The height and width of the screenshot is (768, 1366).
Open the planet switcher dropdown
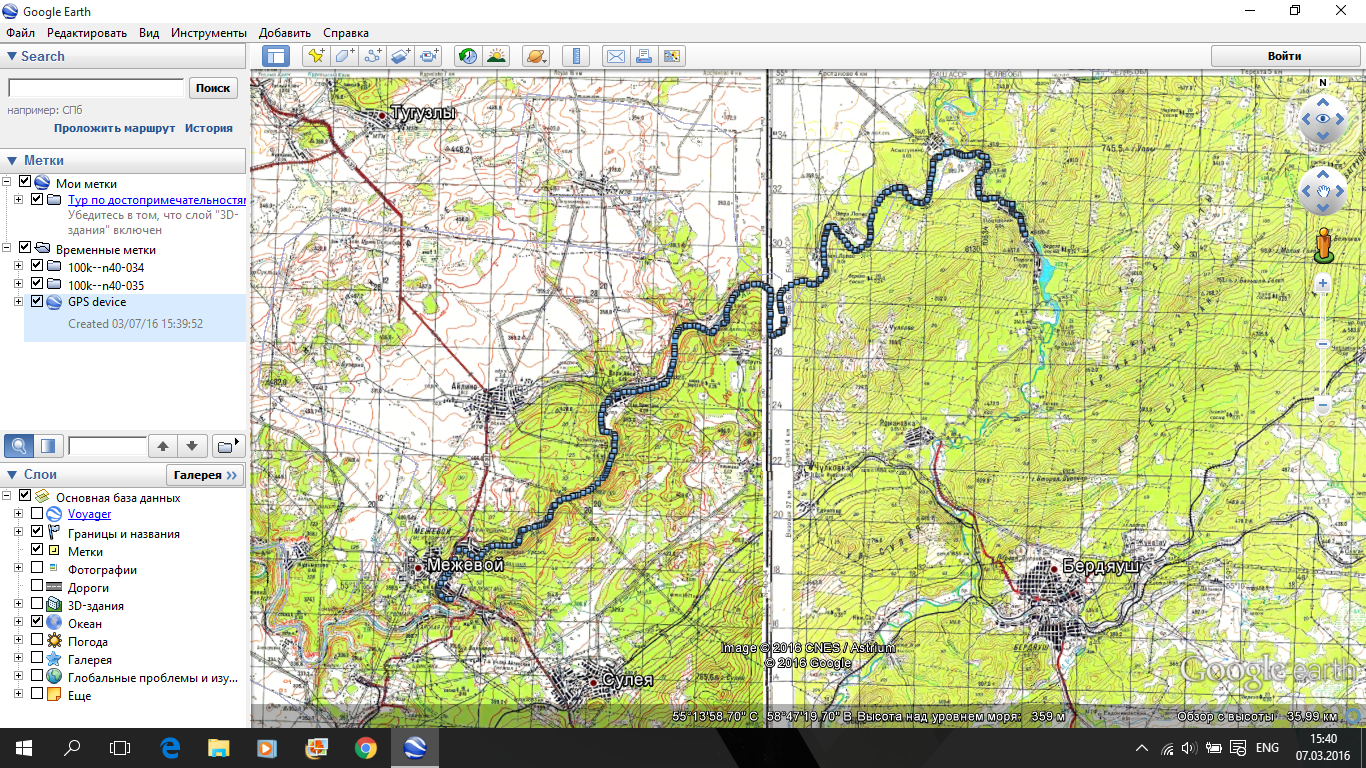[x=536, y=56]
